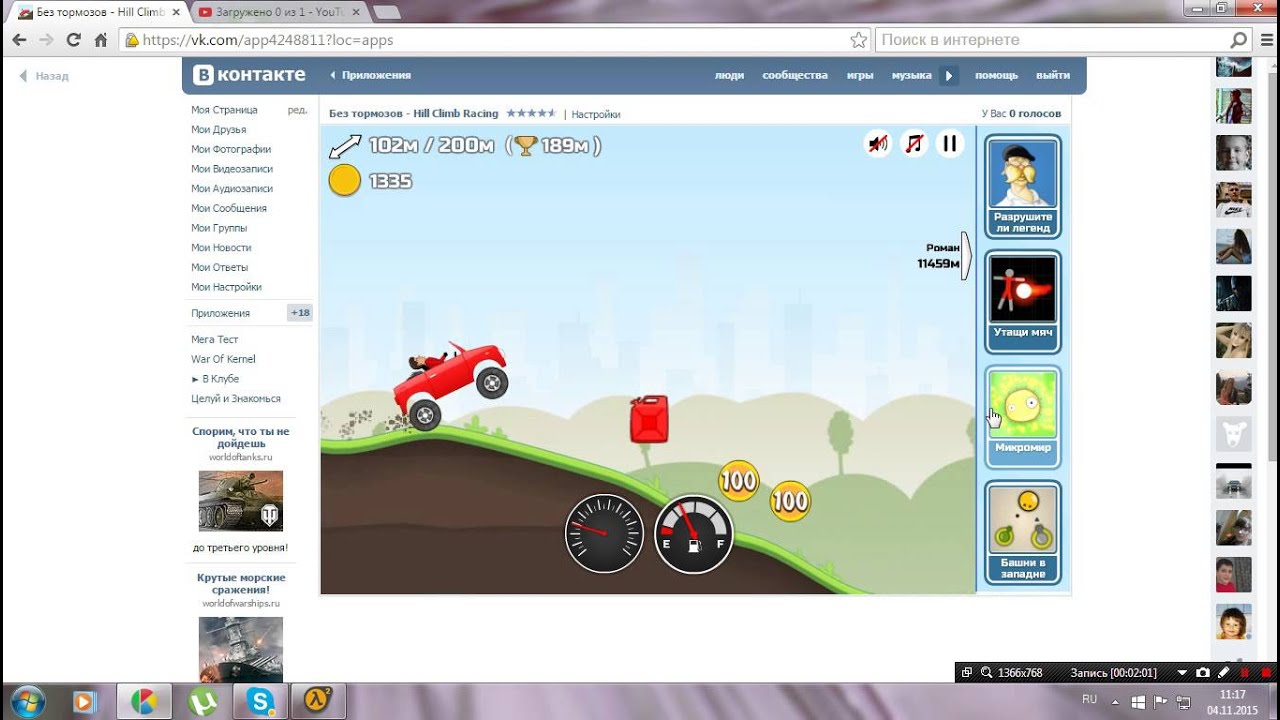
Task: Open the app Настройки link
Action: click(x=596, y=114)
